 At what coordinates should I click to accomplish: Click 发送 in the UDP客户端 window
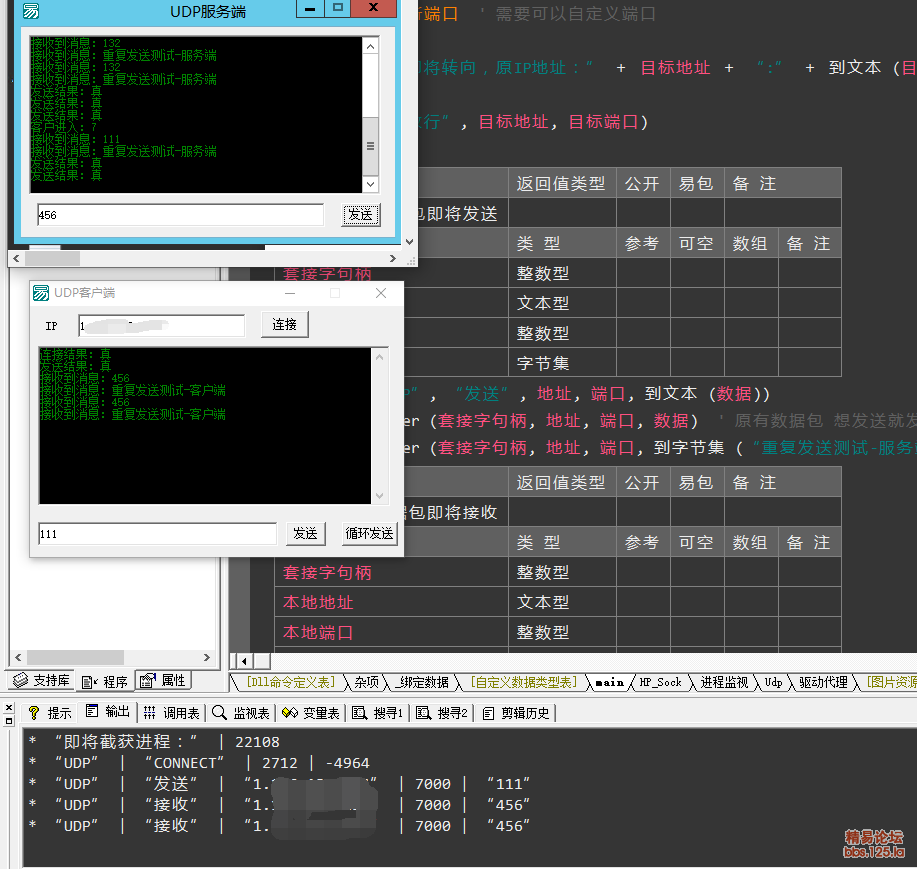305,533
